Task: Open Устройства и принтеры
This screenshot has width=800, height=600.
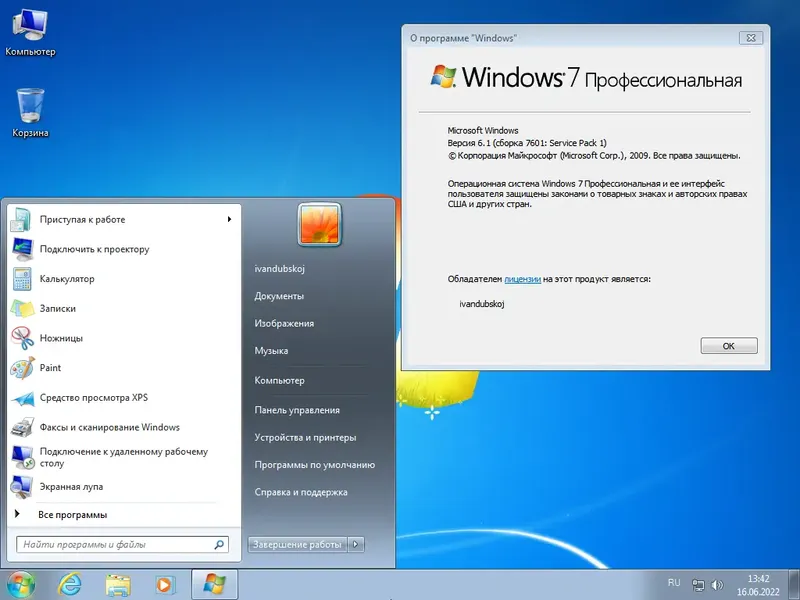Action: click(305, 438)
